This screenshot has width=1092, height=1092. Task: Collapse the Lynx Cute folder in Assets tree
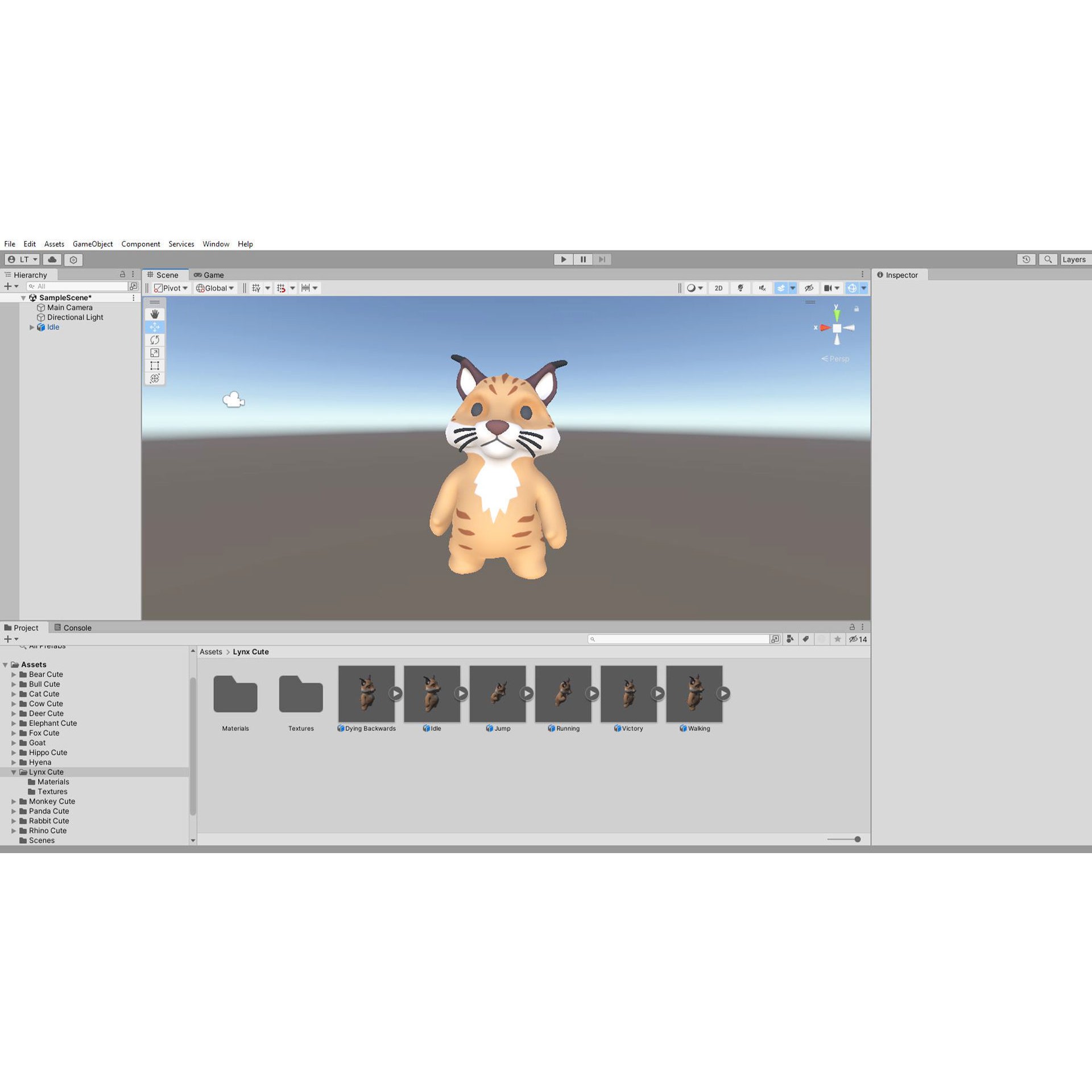pyautogui.click(x=14, y=772)
